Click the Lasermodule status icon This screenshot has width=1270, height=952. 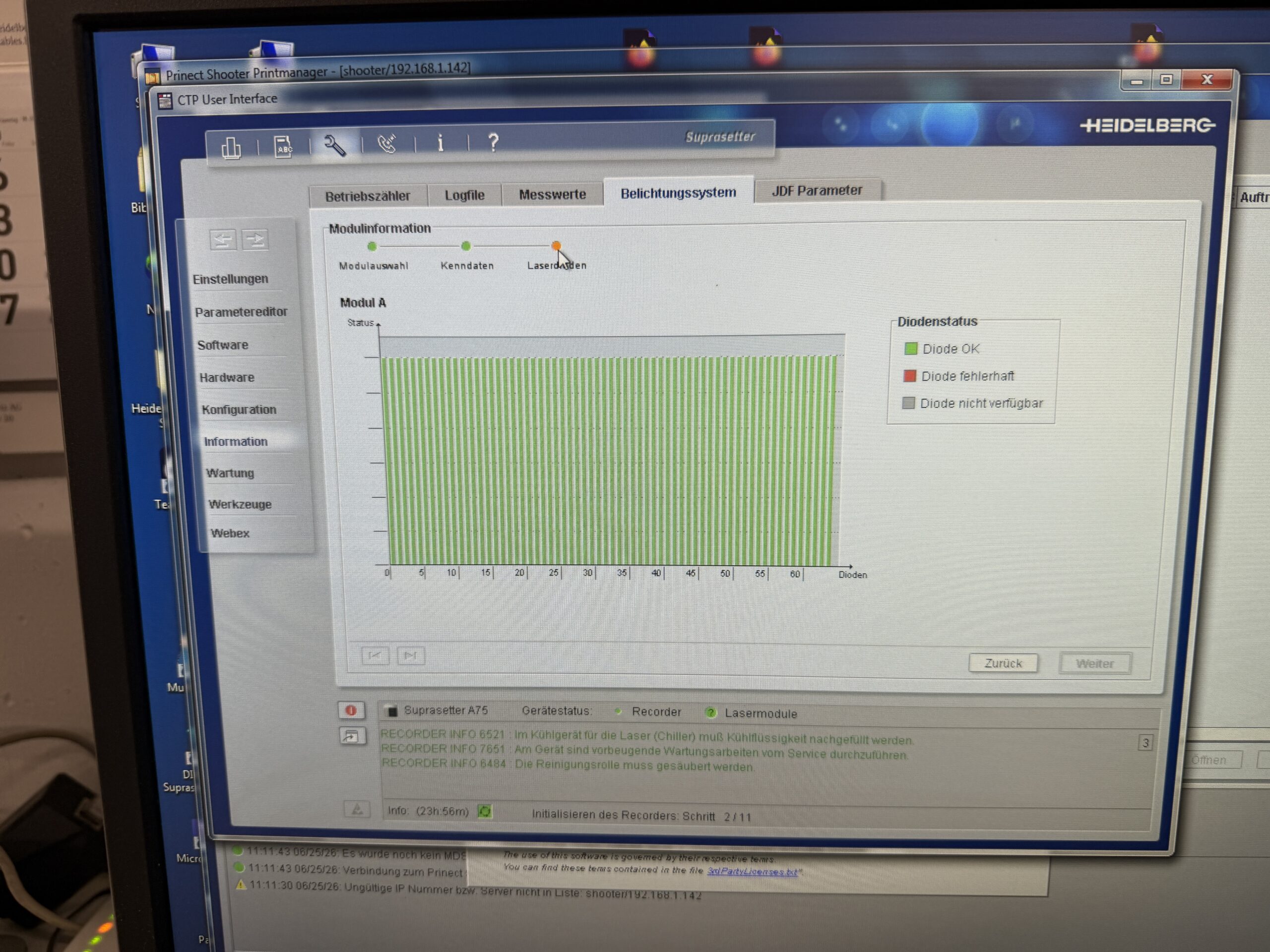pos(711,713)
